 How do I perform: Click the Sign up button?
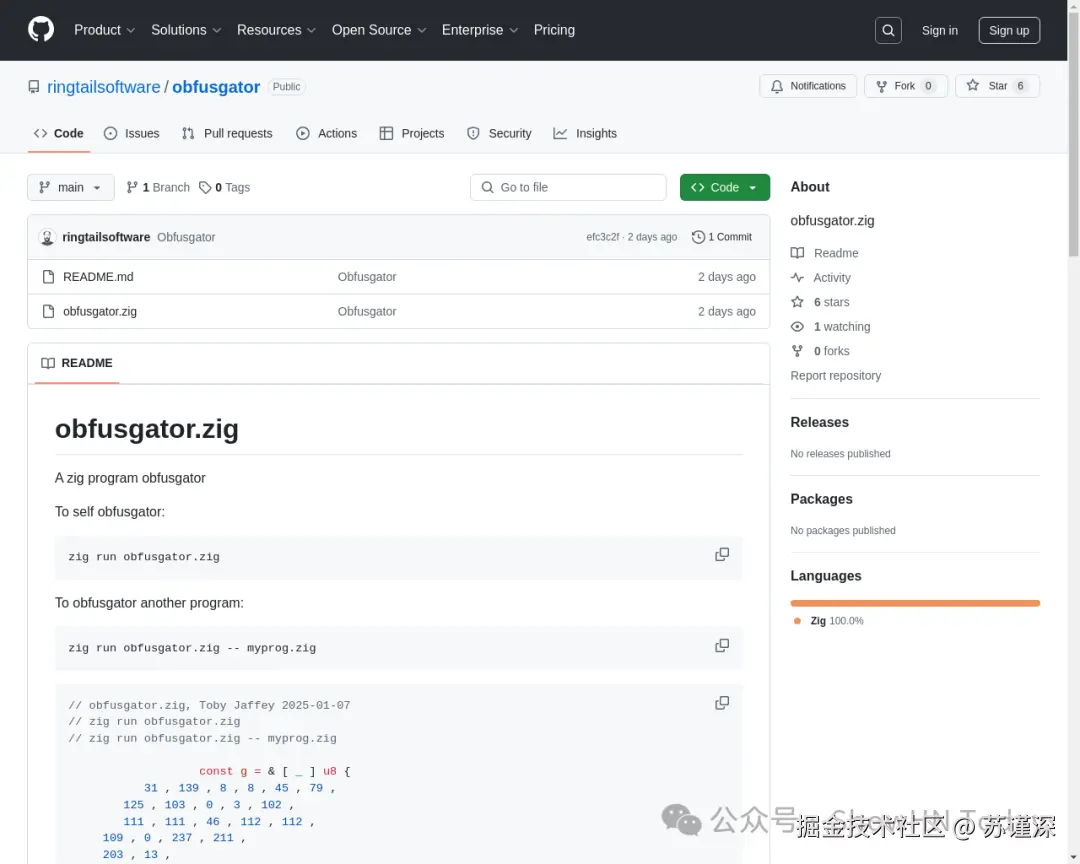pos(1009,30)
